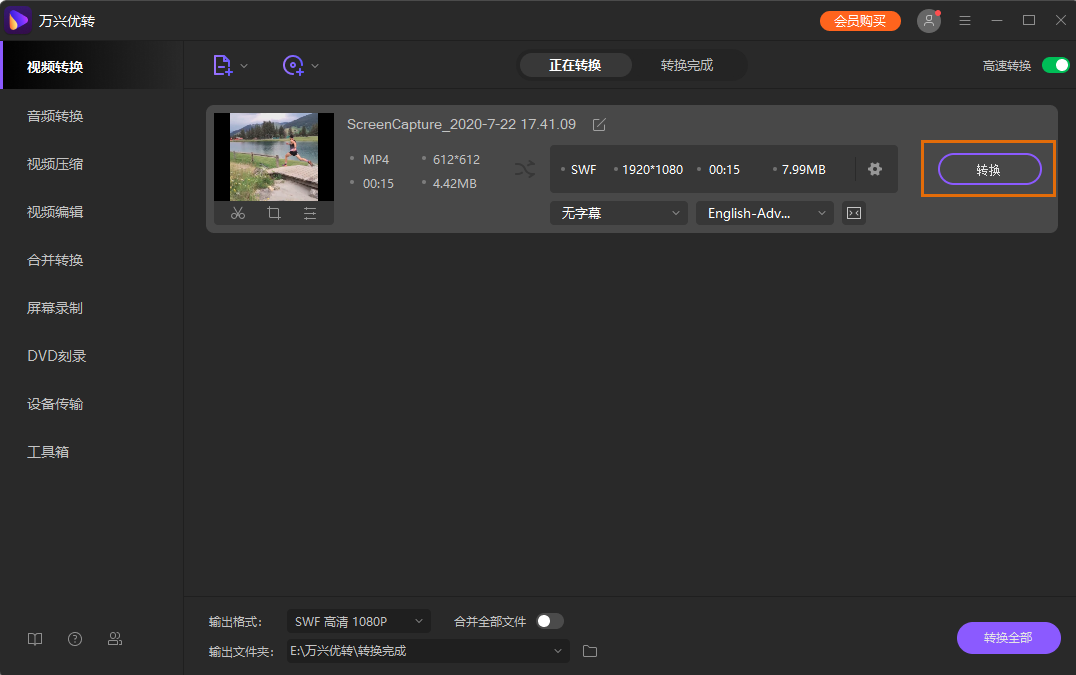Select the scissors trim icon on the thumbnail
Image resolution: width=1076 pixels, height=675 pixels.
(x=238, y=212)
